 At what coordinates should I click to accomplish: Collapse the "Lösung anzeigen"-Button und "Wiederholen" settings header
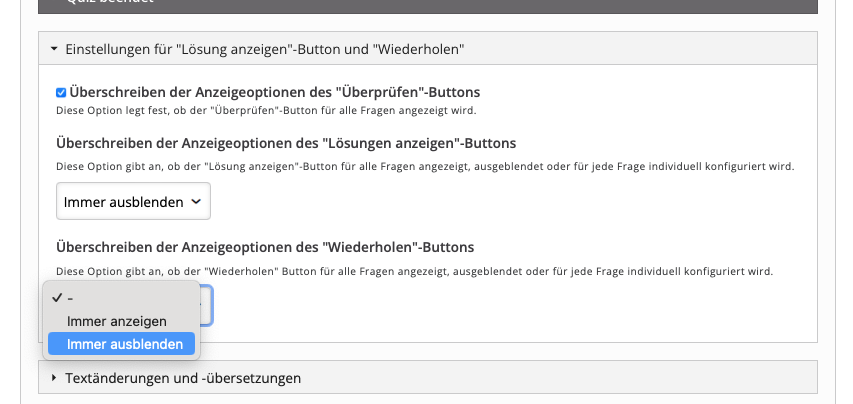(x=265, y=48)
